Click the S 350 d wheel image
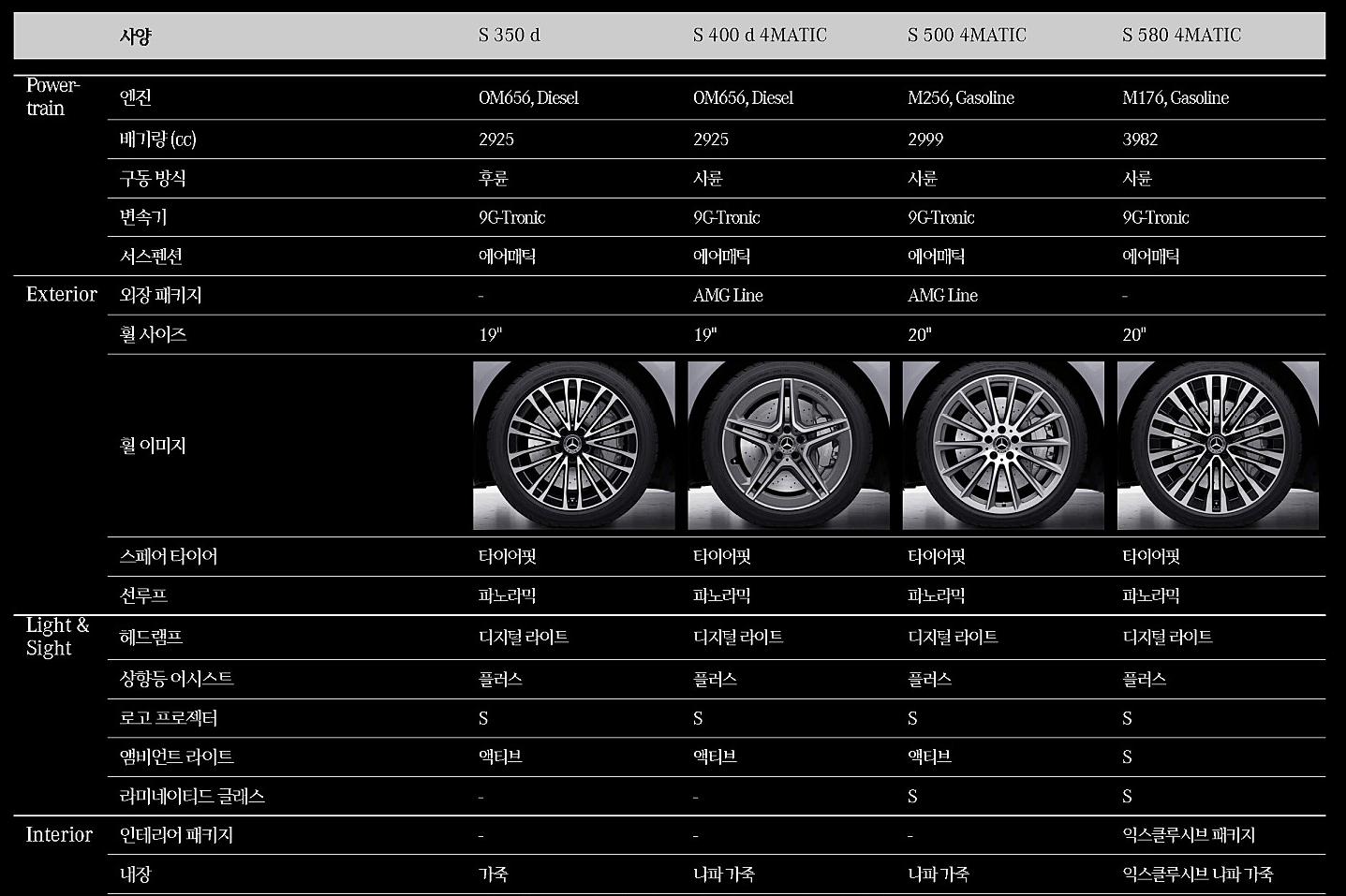This screenshot has width=1346, height=896. 574,446
